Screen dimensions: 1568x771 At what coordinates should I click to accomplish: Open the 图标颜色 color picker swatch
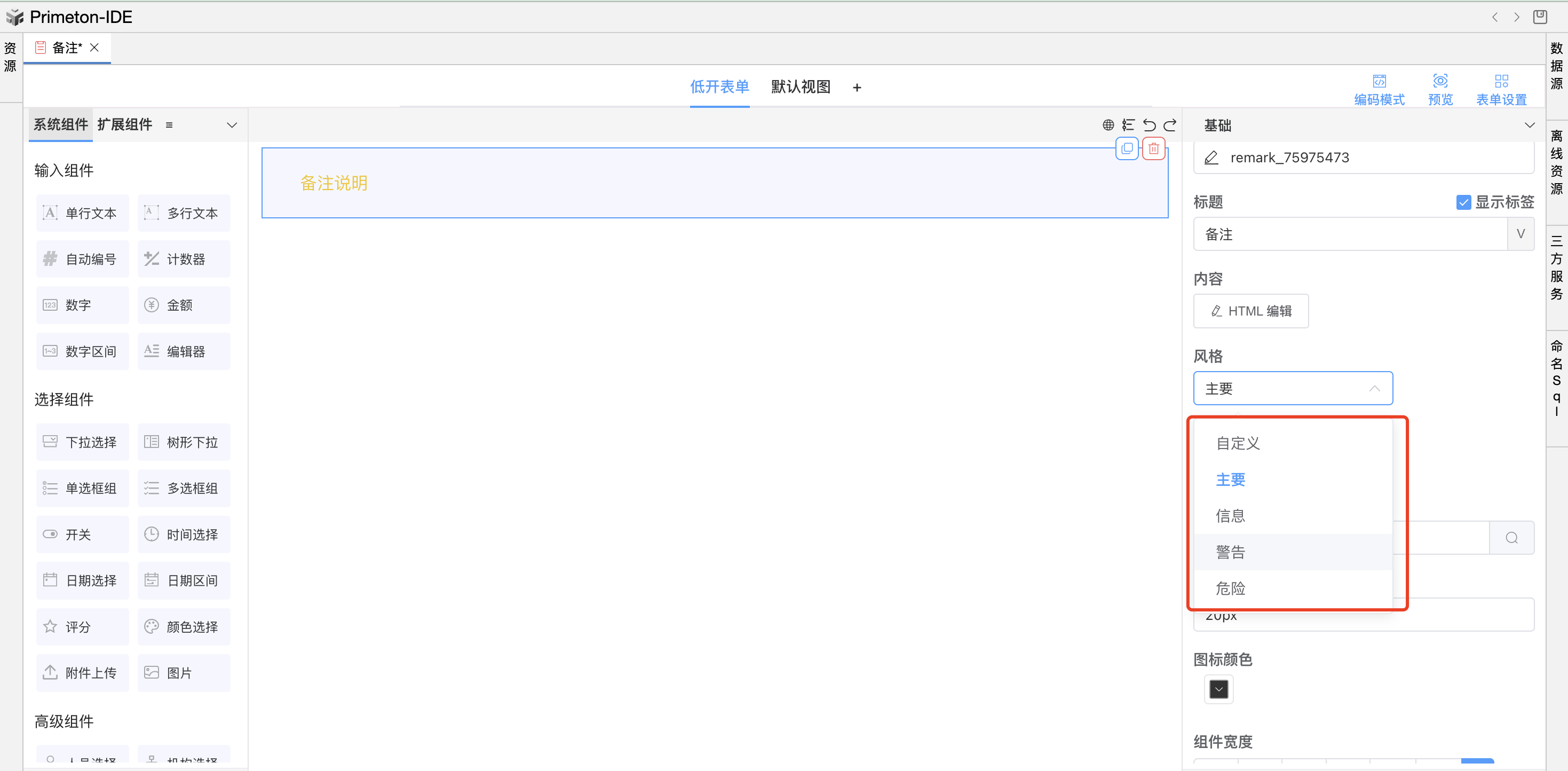click(1218, 689)
